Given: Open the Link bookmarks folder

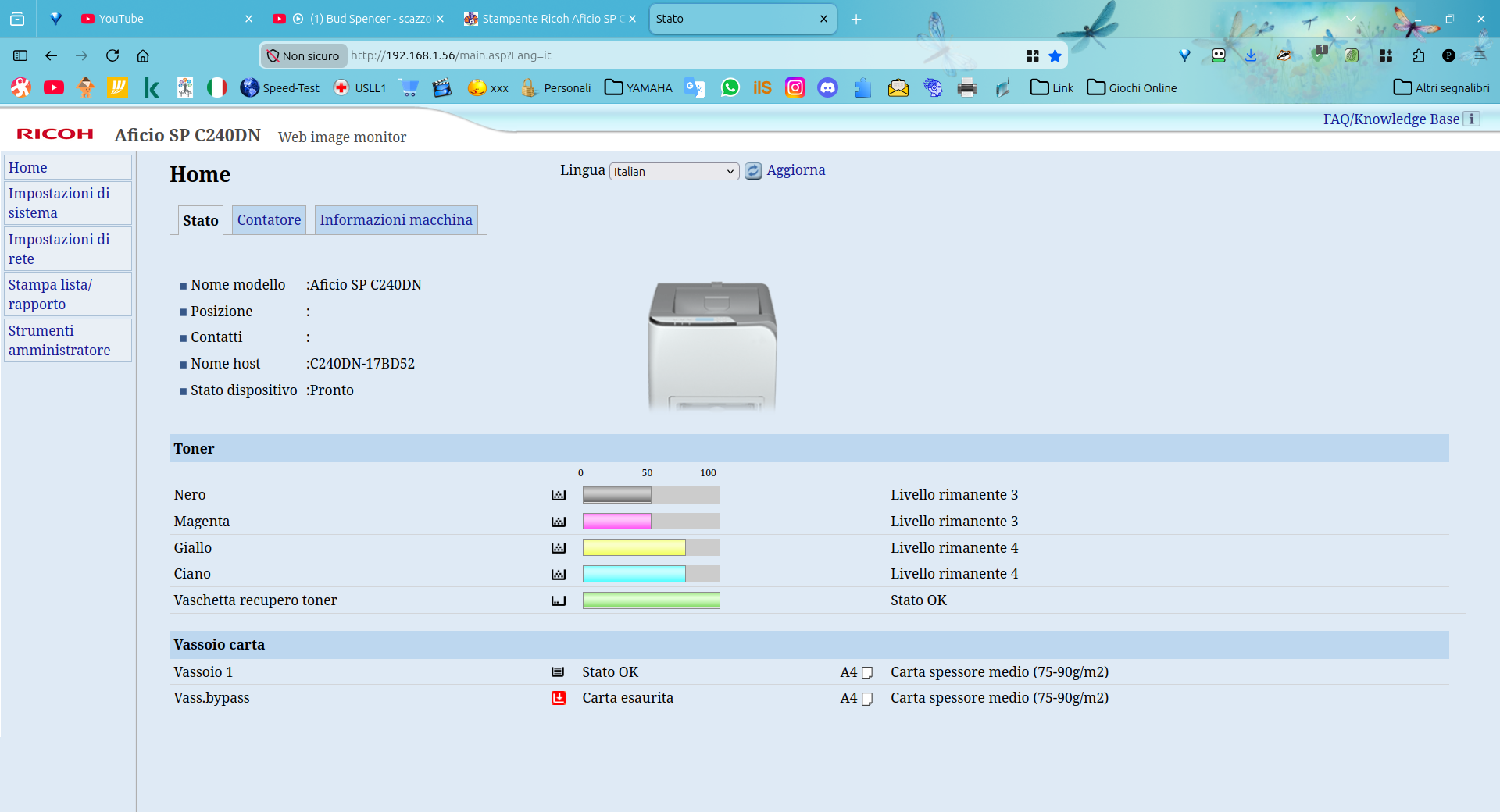Looking at the screenshot, I should [x=1052, y=87].
